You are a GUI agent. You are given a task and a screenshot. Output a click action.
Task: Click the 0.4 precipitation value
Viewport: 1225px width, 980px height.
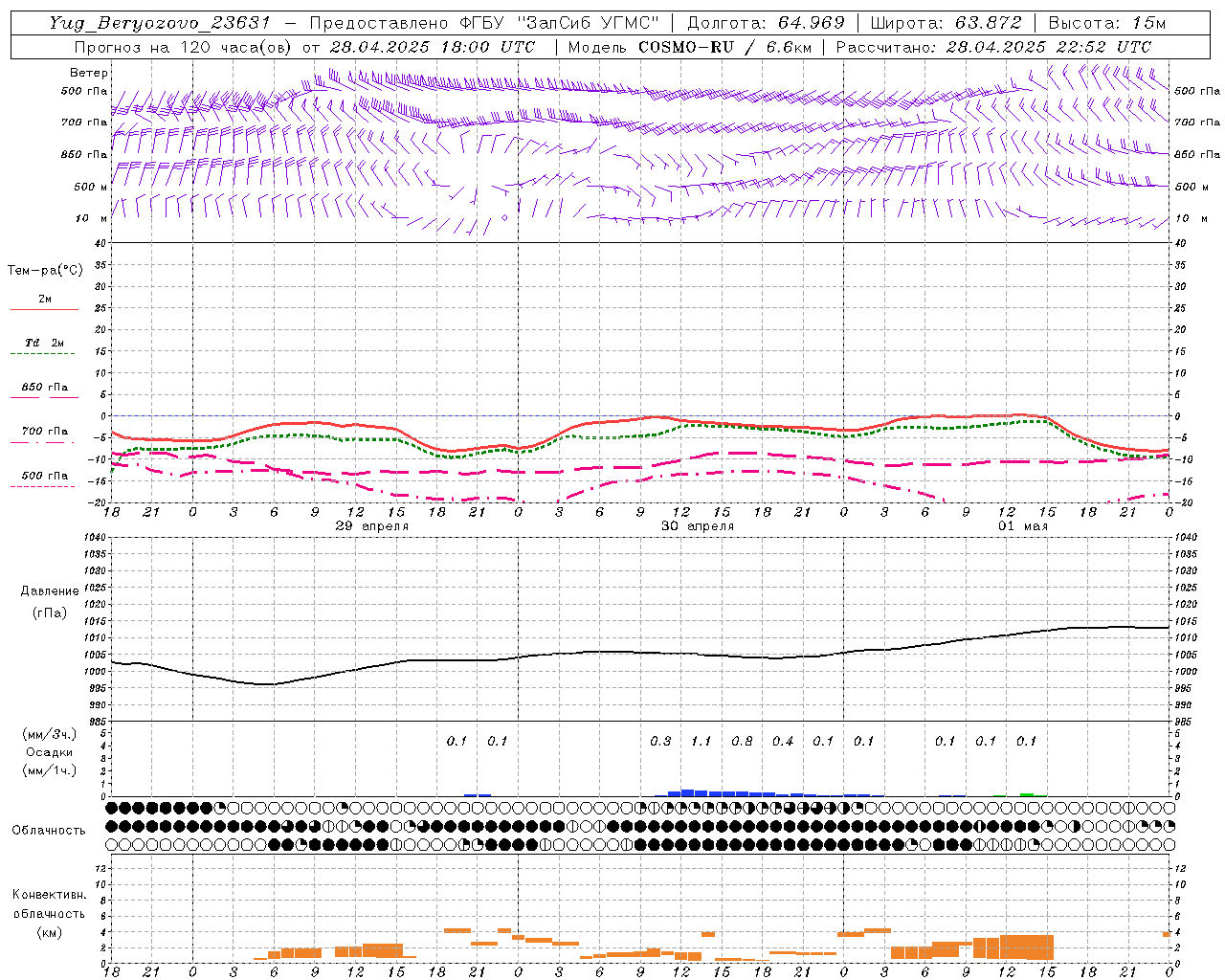pos(783,741)
